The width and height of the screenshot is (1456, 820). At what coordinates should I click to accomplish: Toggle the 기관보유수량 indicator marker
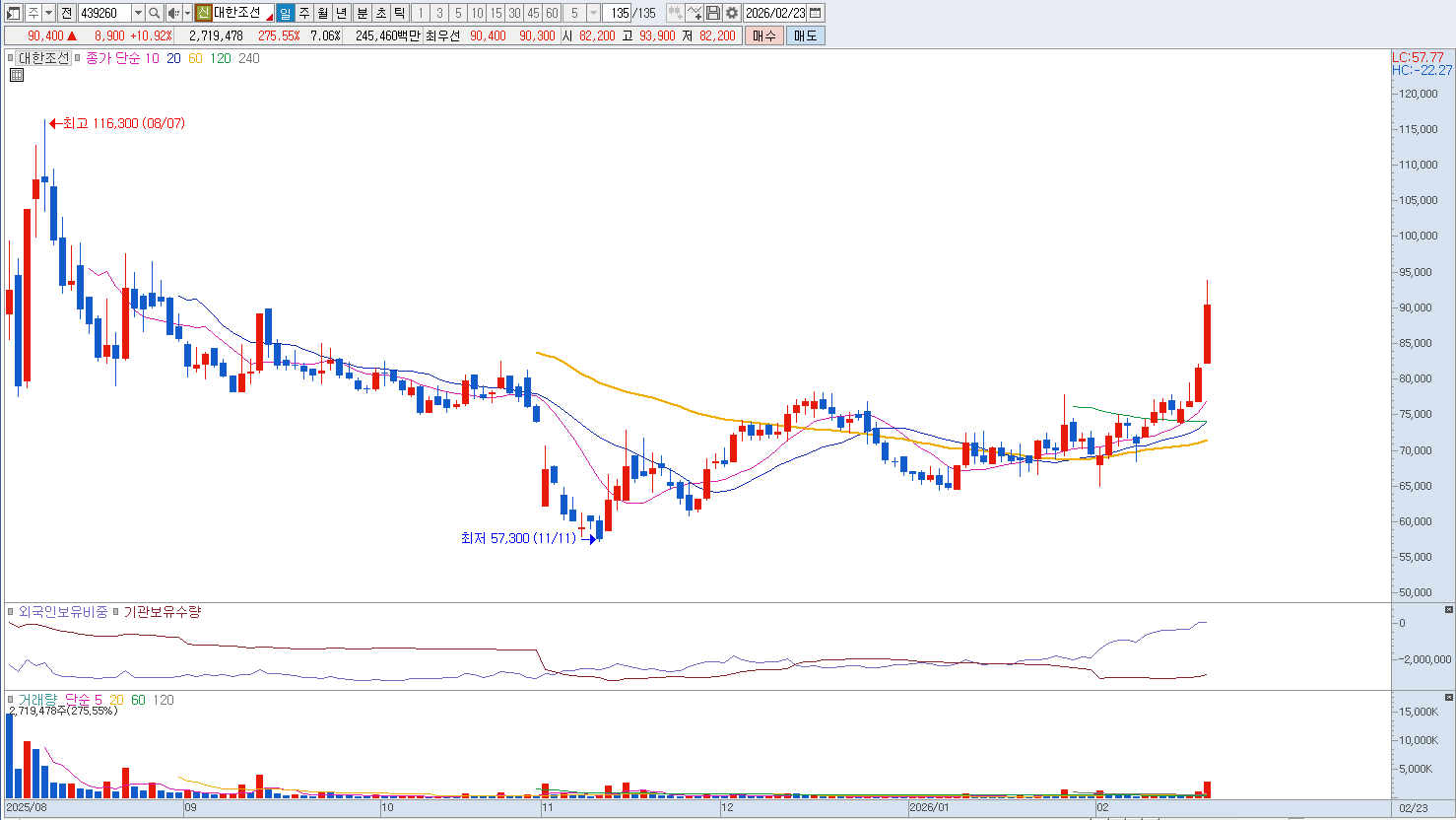116,612
